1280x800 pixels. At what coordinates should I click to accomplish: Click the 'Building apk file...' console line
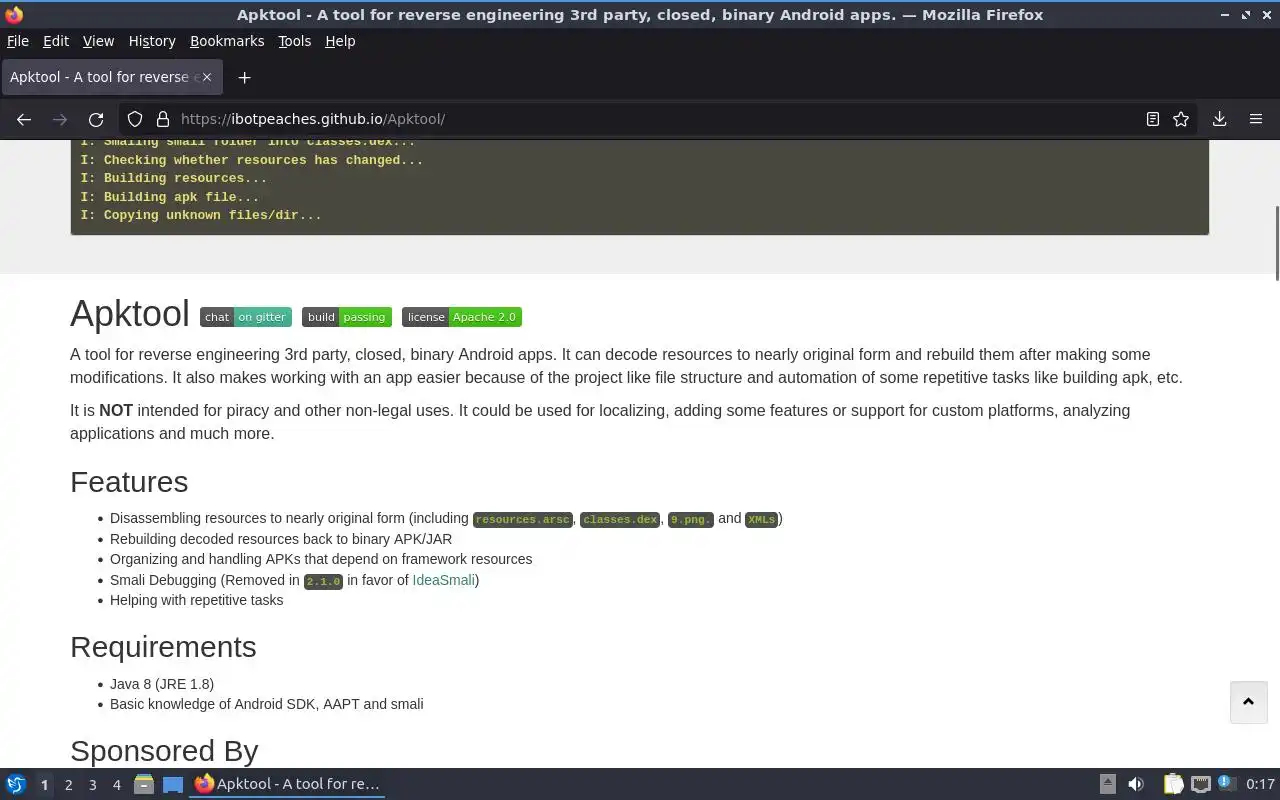(170, 197)
